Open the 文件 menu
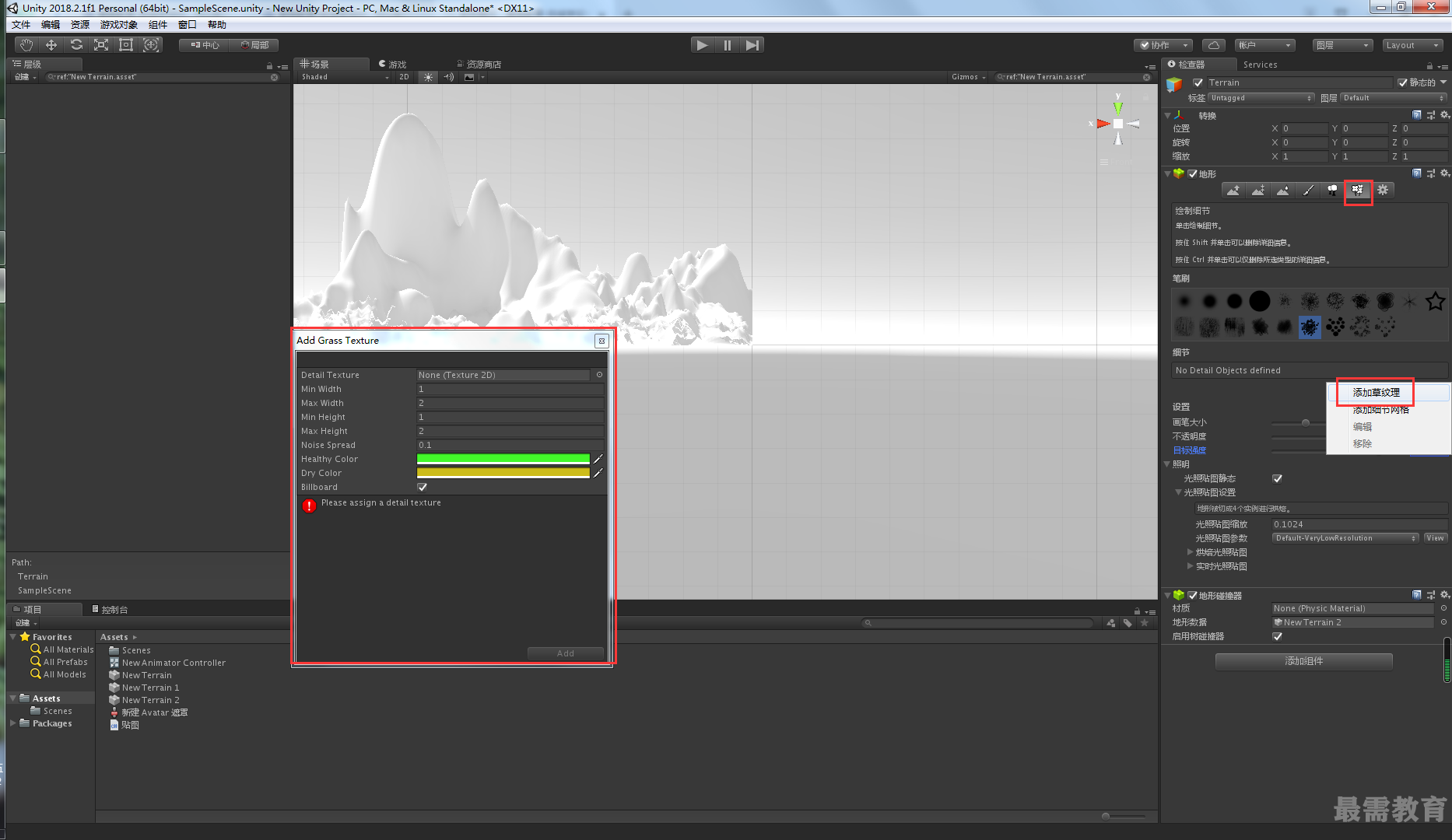1452x840 pixels. (x=21, y=25)
